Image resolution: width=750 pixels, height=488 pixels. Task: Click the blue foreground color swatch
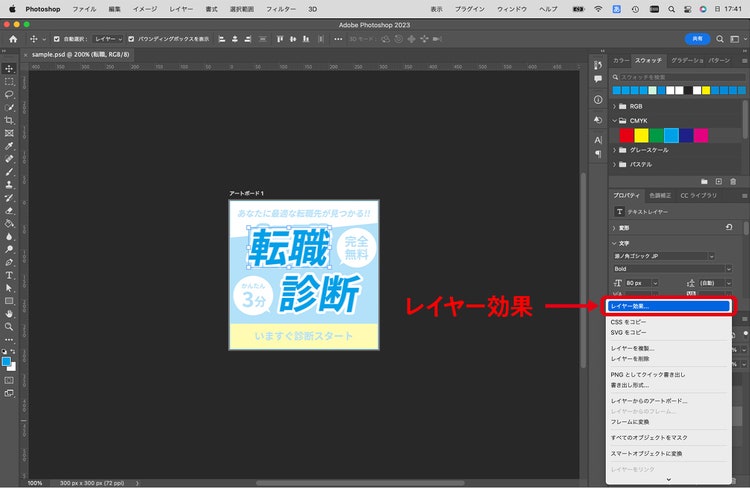click(x=6, y=362)
